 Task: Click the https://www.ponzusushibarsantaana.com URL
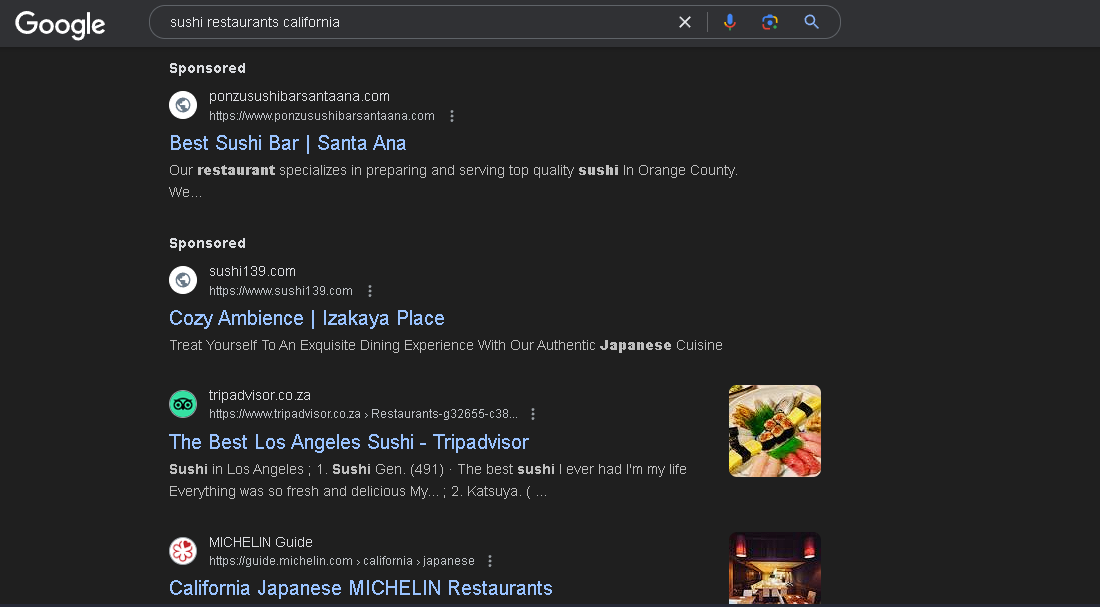[x=321, y=116]
